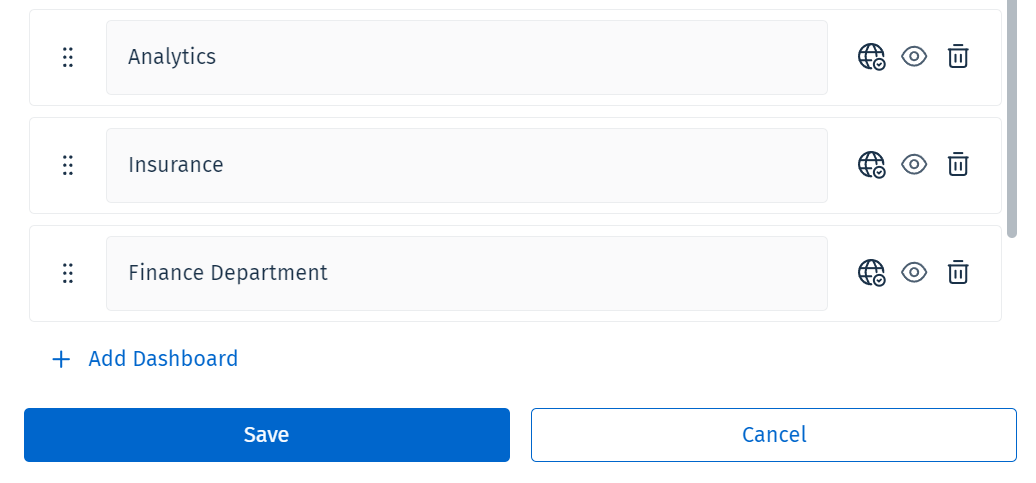Delete the Insurance dashboard
Image resolution: width=1036 pixels, height=483 pixels.
pos(958,165)
